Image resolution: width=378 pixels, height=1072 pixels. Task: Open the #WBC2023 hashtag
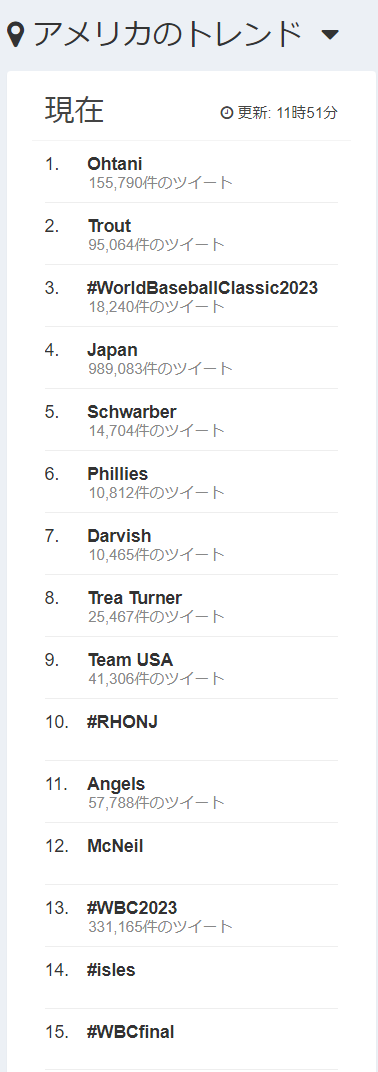click(132, 908)
